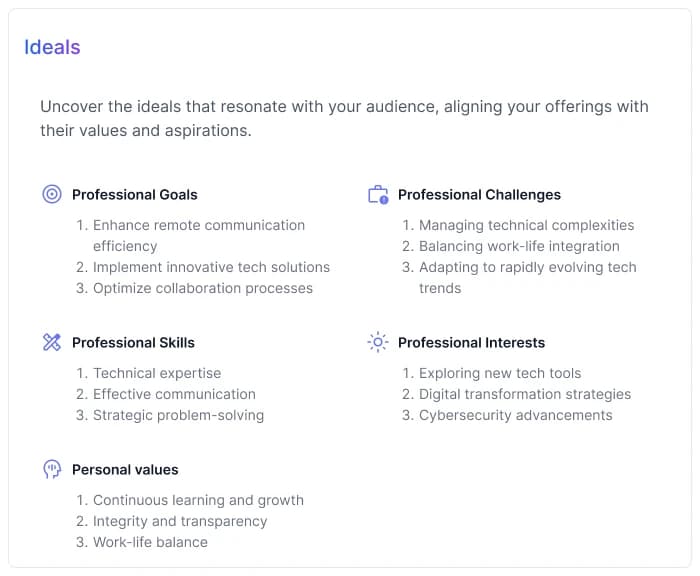Click the sun icon beside Professional Interests

click(378, 342)
